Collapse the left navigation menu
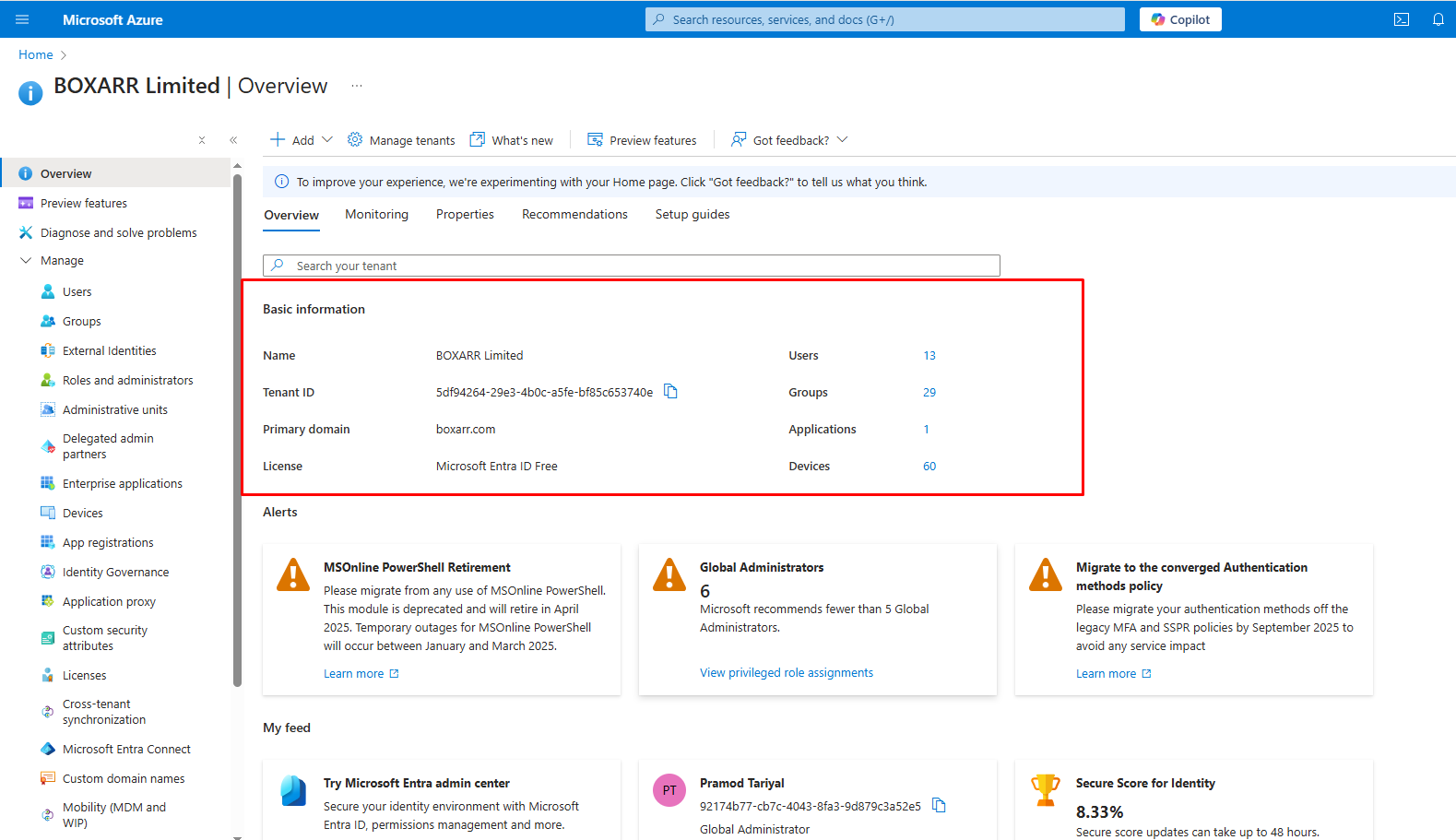The height and width of the screenshot is (840, 1456). point(233,140)
